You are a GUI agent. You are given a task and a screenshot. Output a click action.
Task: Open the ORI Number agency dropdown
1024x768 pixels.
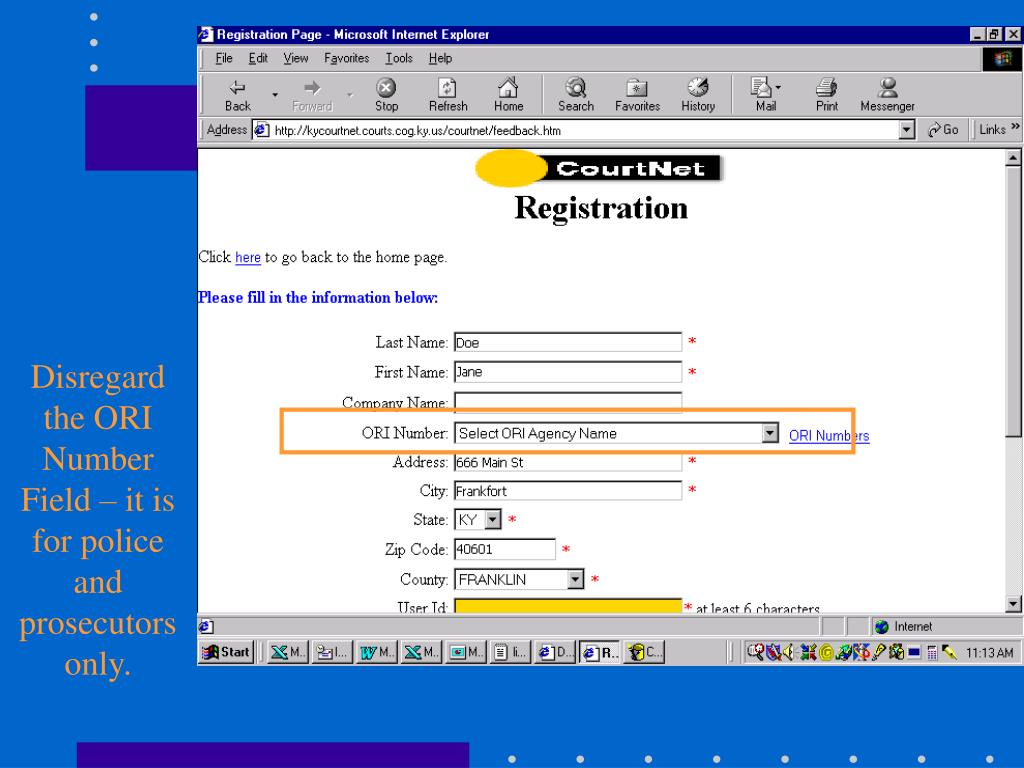pos(769,433)
